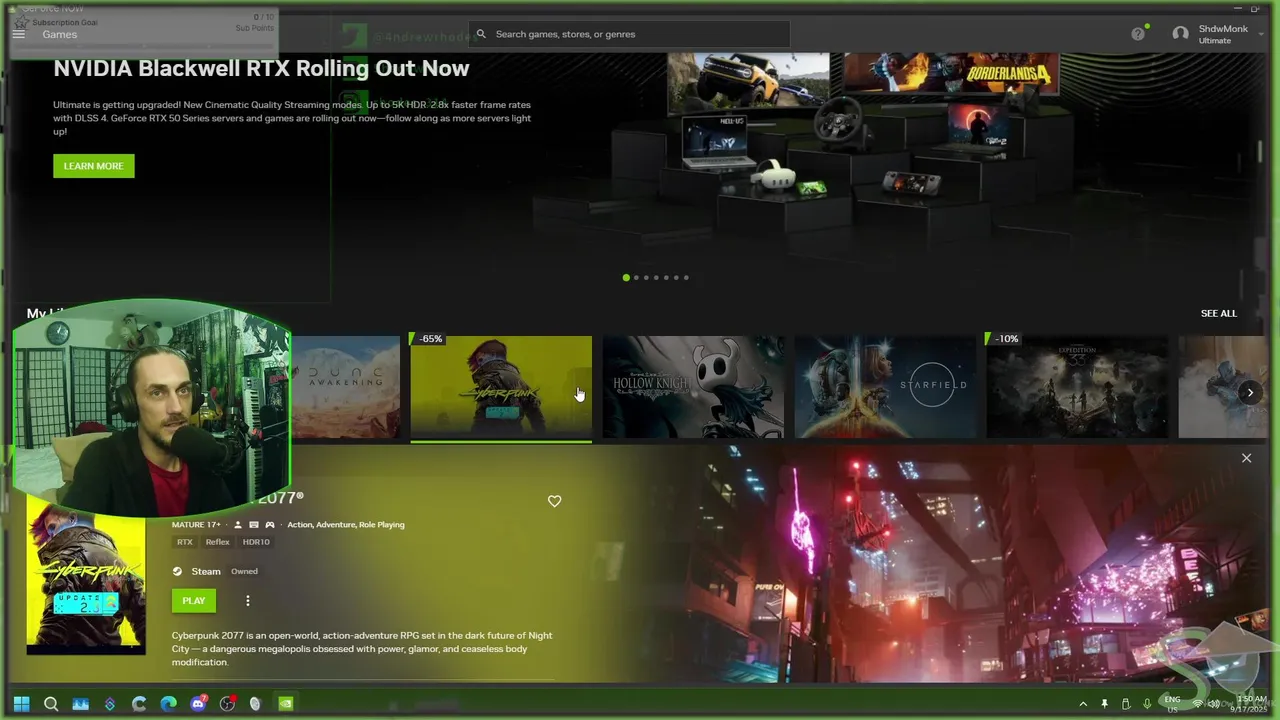Click the NVIDIA Blackwell RTX Rolling Out Now headline
Screen dimensions: 1280x720
pyautogui.click(x=261, y=69)
